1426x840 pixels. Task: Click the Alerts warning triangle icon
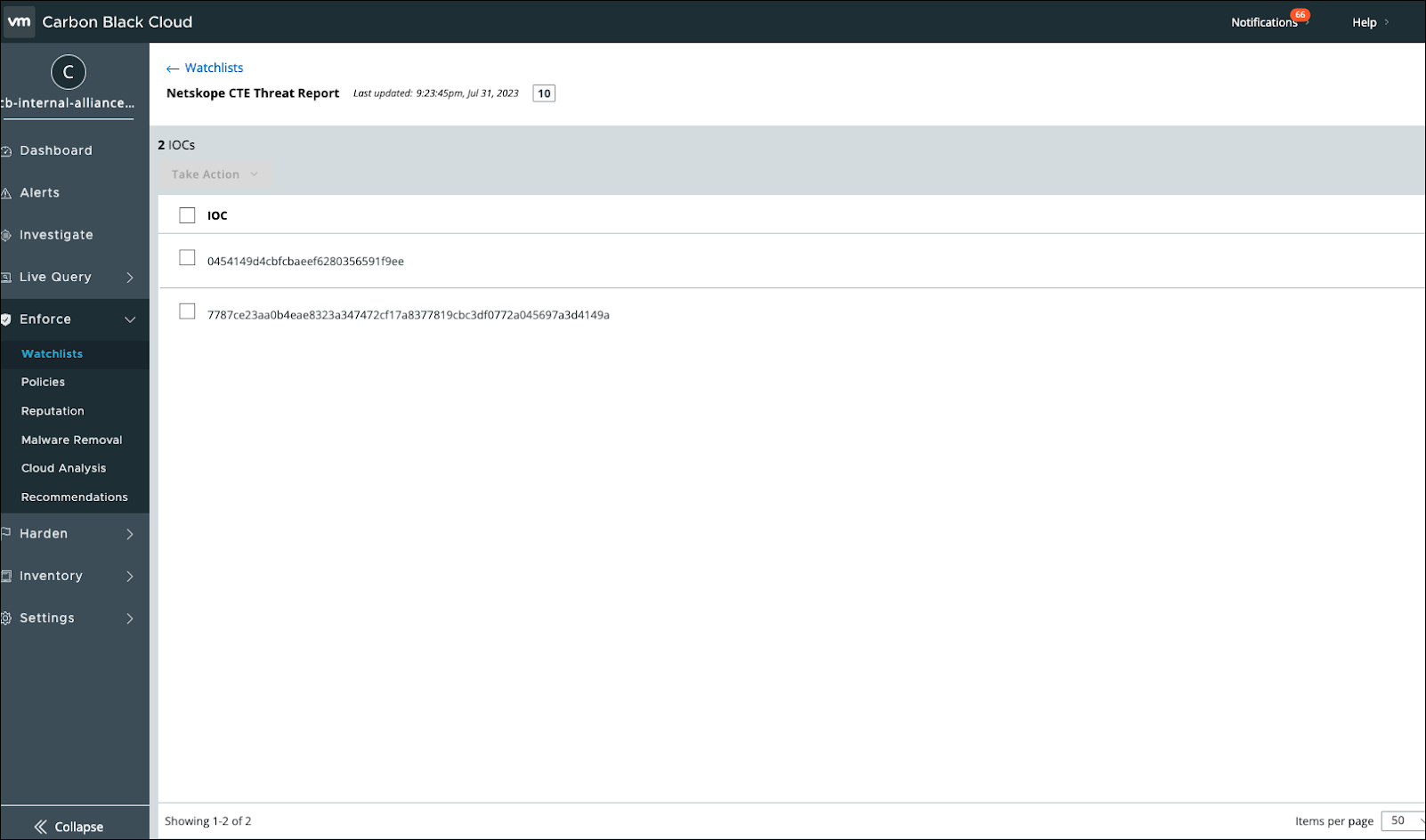coord(6,193)
